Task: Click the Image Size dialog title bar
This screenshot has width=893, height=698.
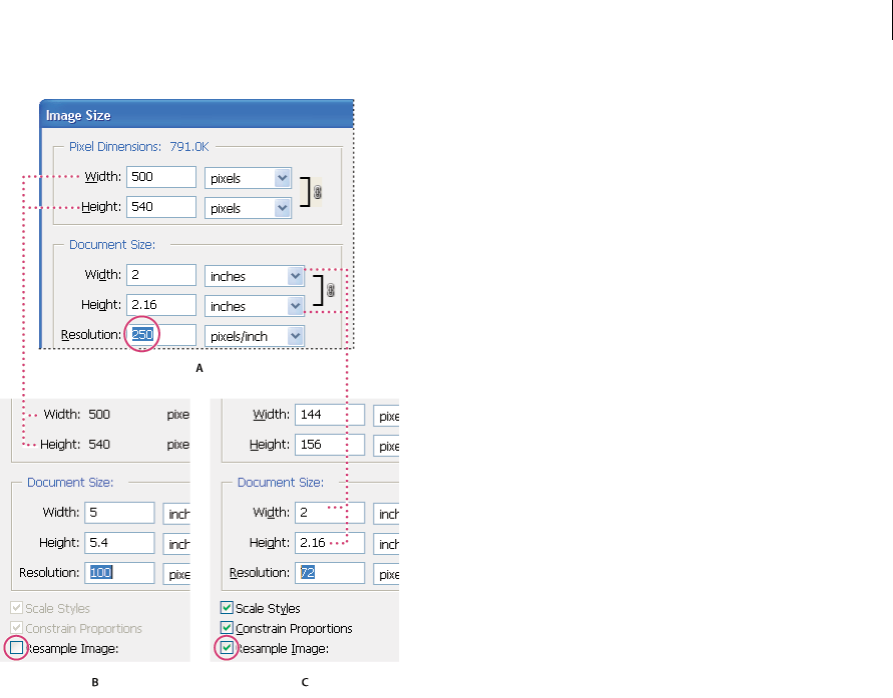Action: click(x=197, y=115)
